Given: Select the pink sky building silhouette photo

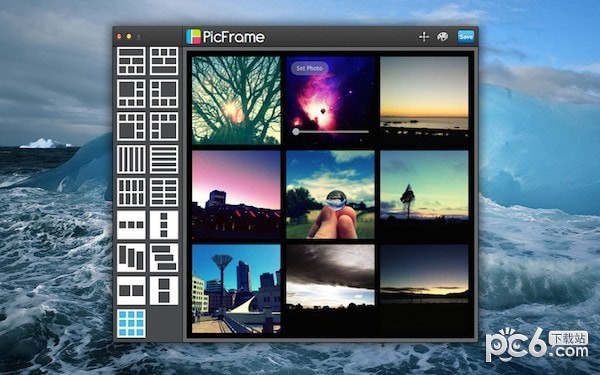Looking at the screenshot, I should [x=236, y=194].
